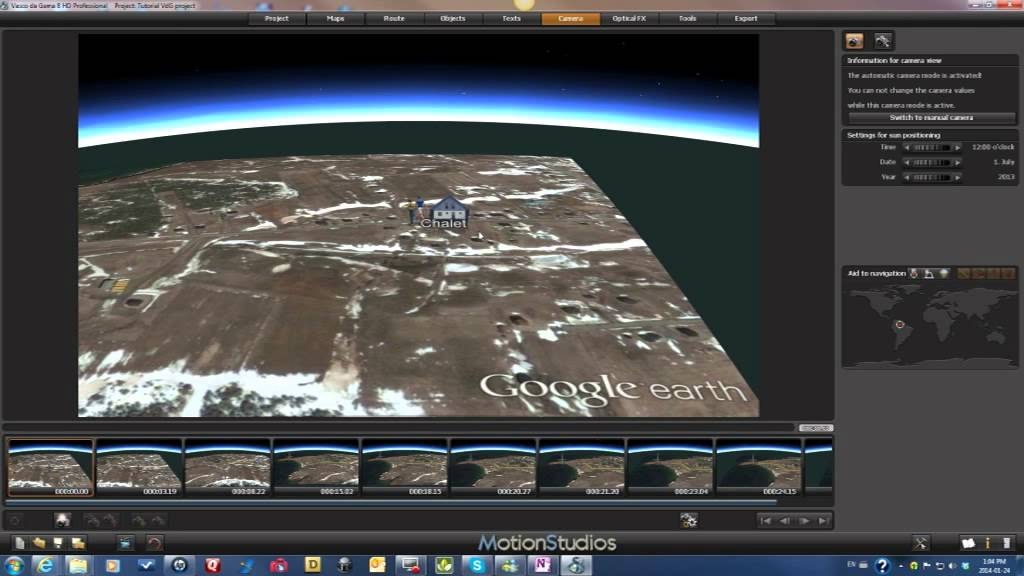Jump to the end of the animation
This screenshot has width=1024, height=576.
coord(824,520)
